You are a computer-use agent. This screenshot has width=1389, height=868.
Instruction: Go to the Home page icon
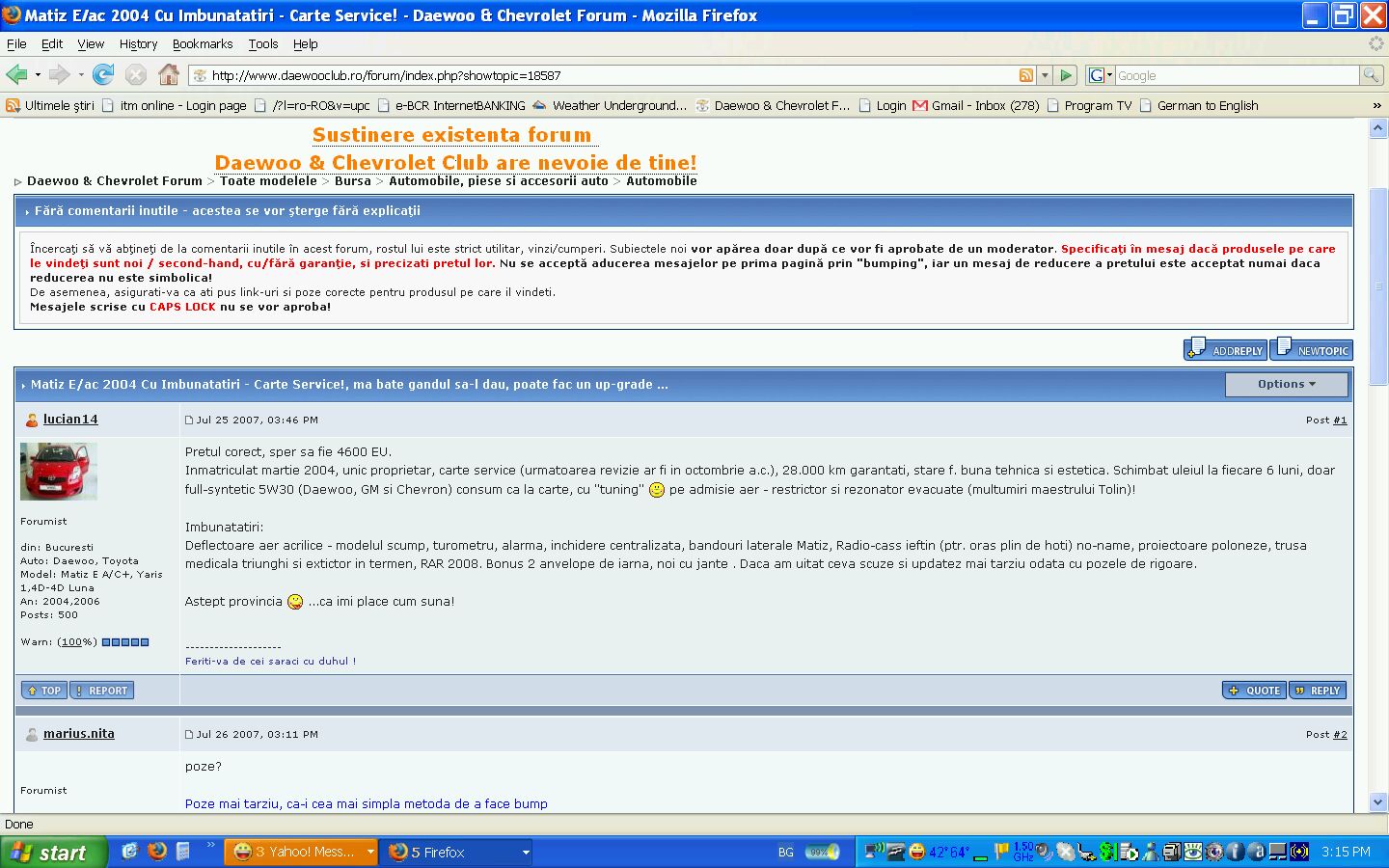[x=169, y=74]
